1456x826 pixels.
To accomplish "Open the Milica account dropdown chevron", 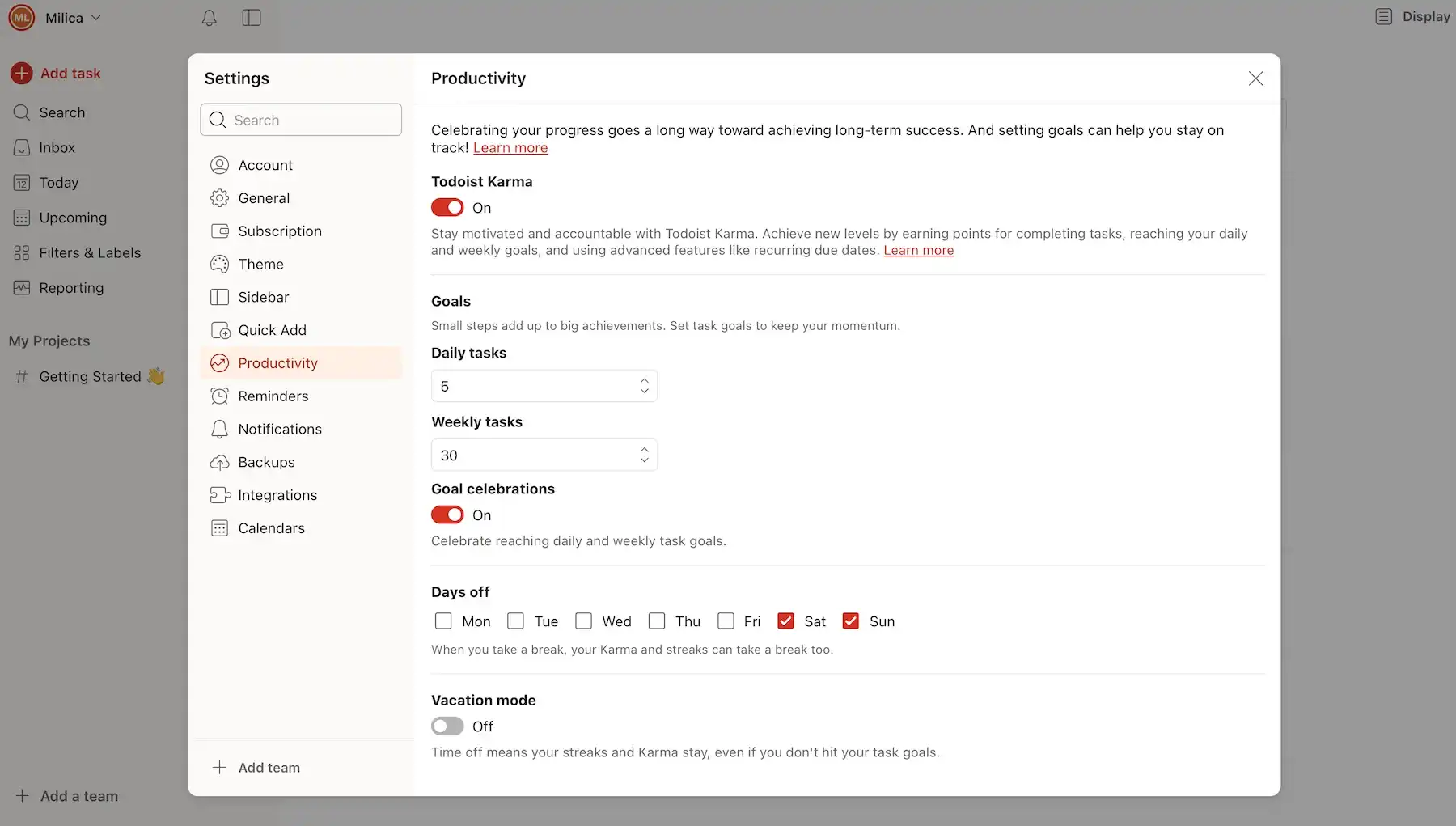I will click(95, 18).
